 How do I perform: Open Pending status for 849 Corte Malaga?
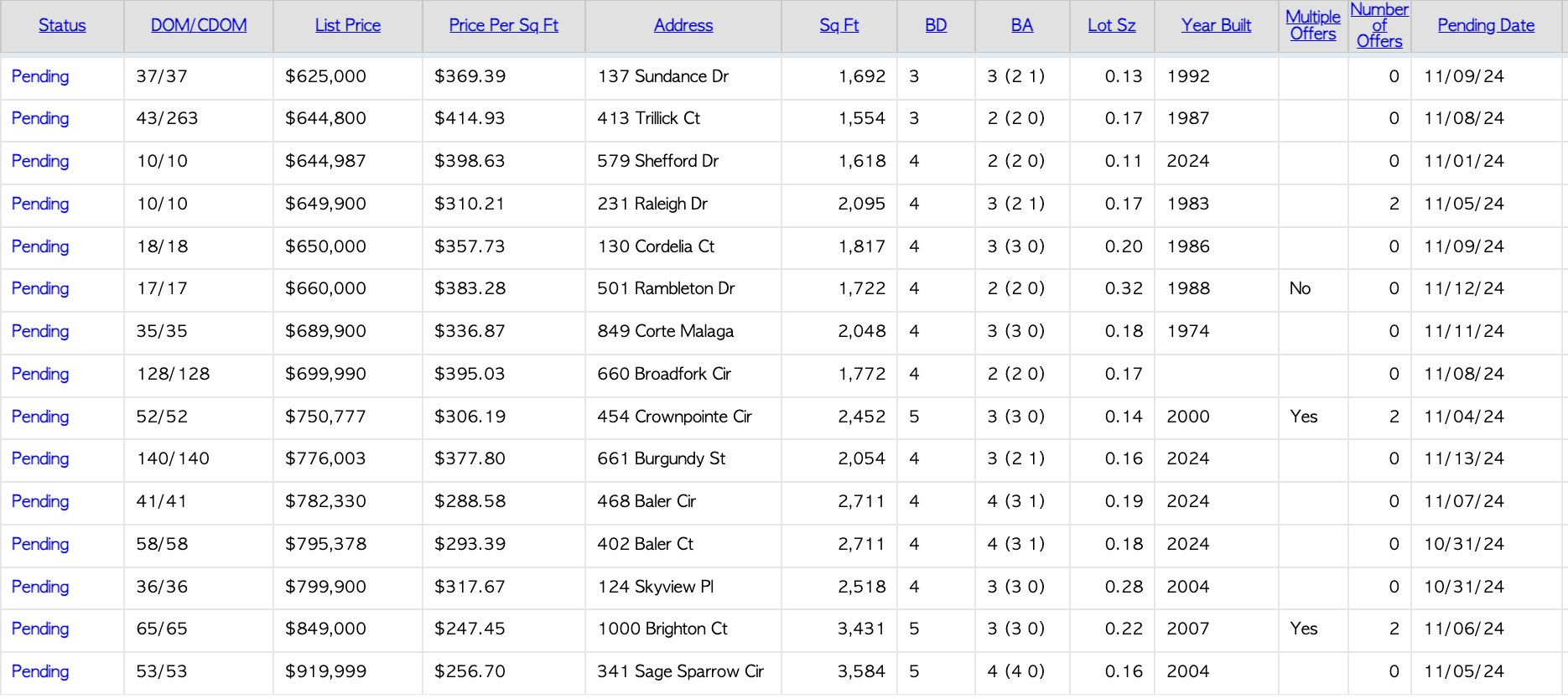[40, 332]
